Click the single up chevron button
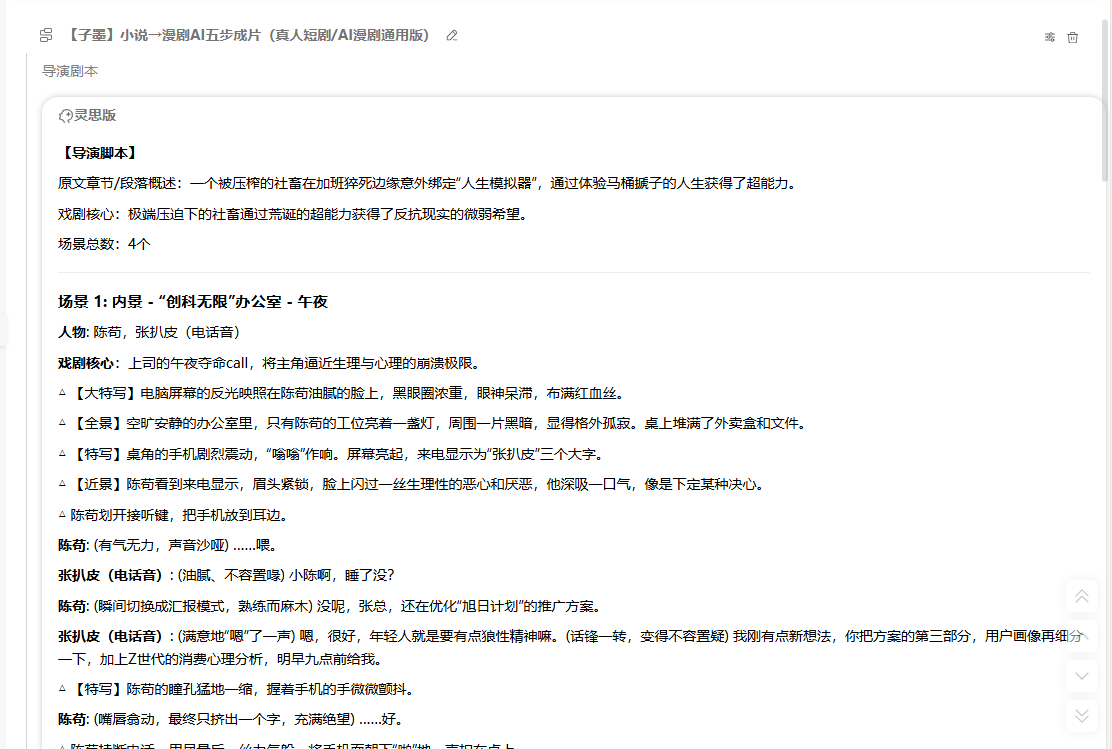This screenshot has height=749, width=1112. coord(1082,636)
